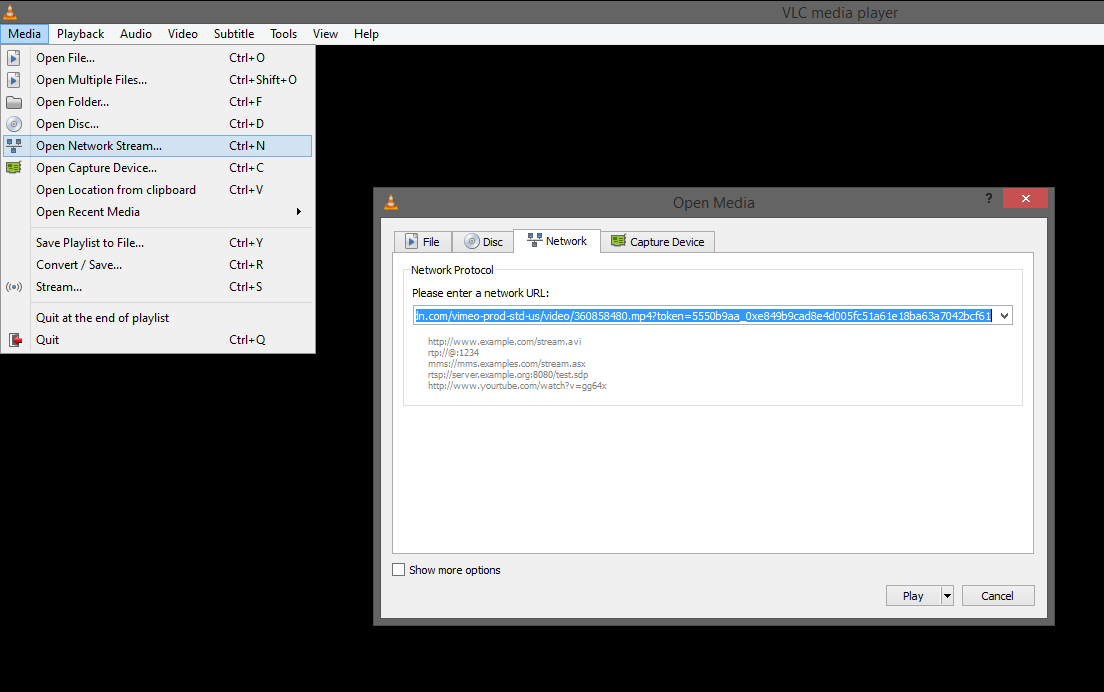Open the Play button dropdown arrow
The height and width of the screenshot is (692, 1104).
947,596
